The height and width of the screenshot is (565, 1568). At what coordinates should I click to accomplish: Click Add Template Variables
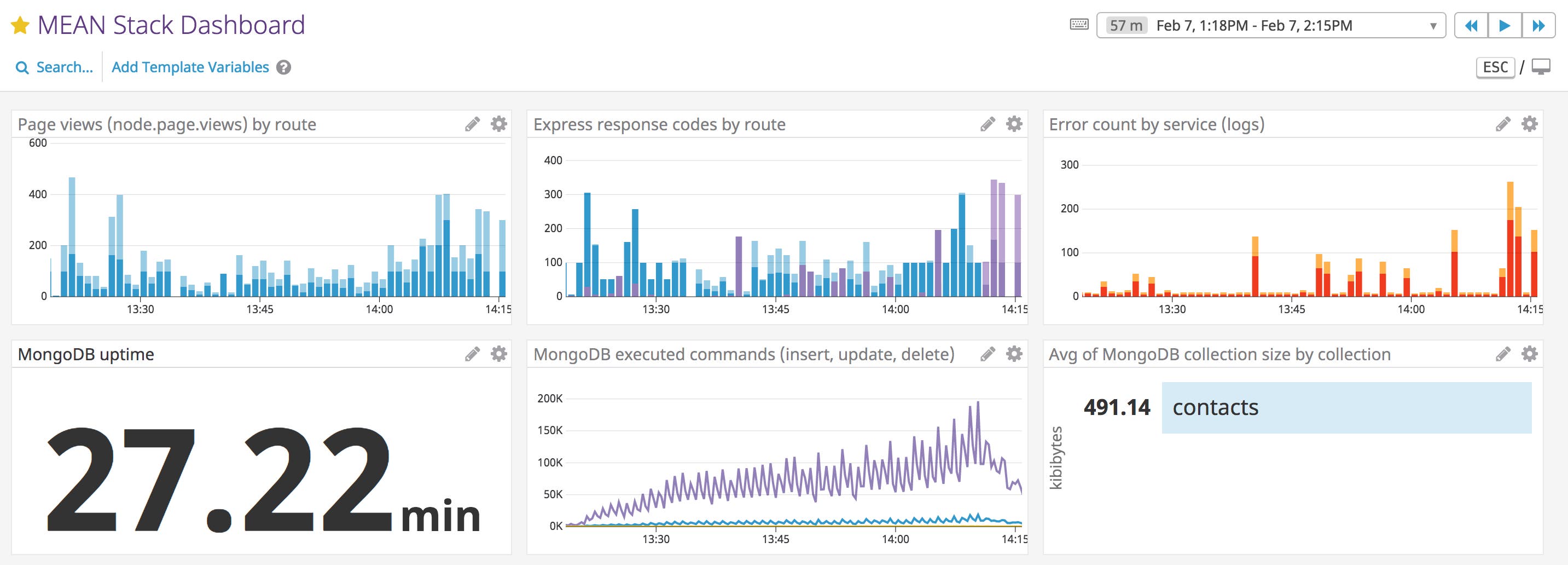tap(189, 67)
